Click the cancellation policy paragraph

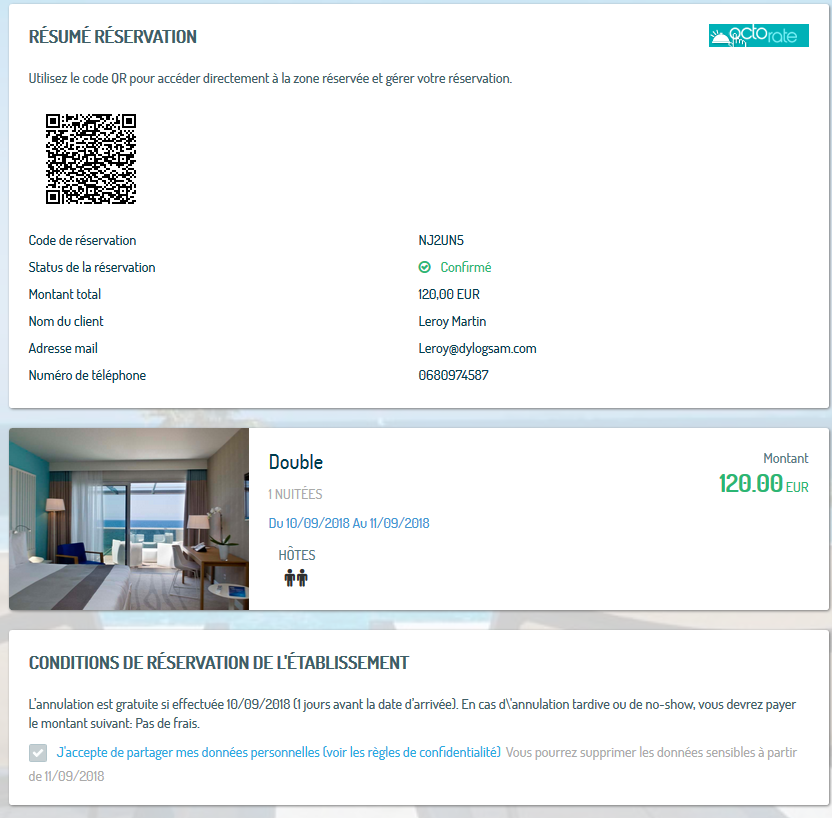point(412,713)
